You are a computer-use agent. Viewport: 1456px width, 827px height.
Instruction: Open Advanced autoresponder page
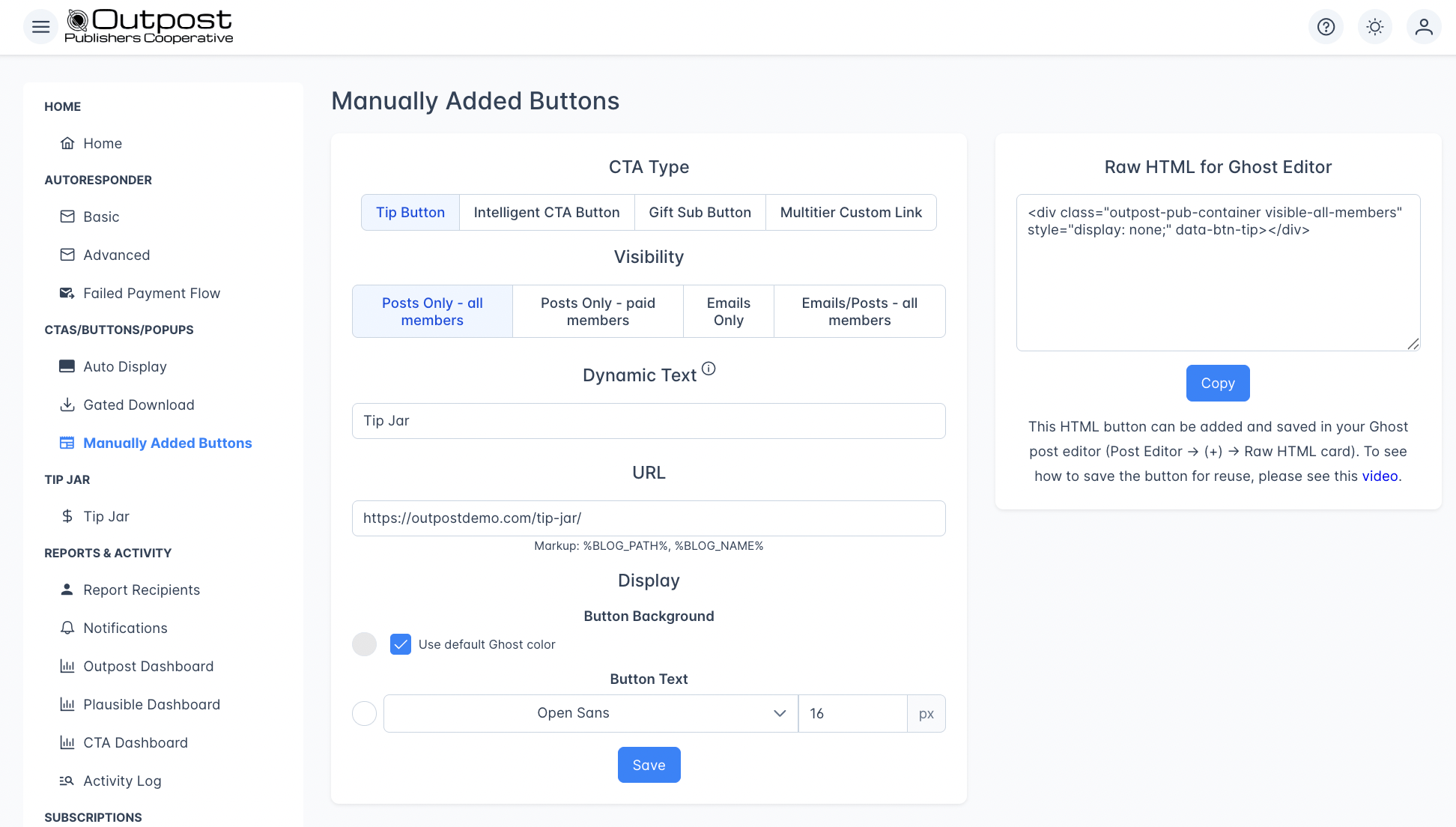click(x=117, y=255)
